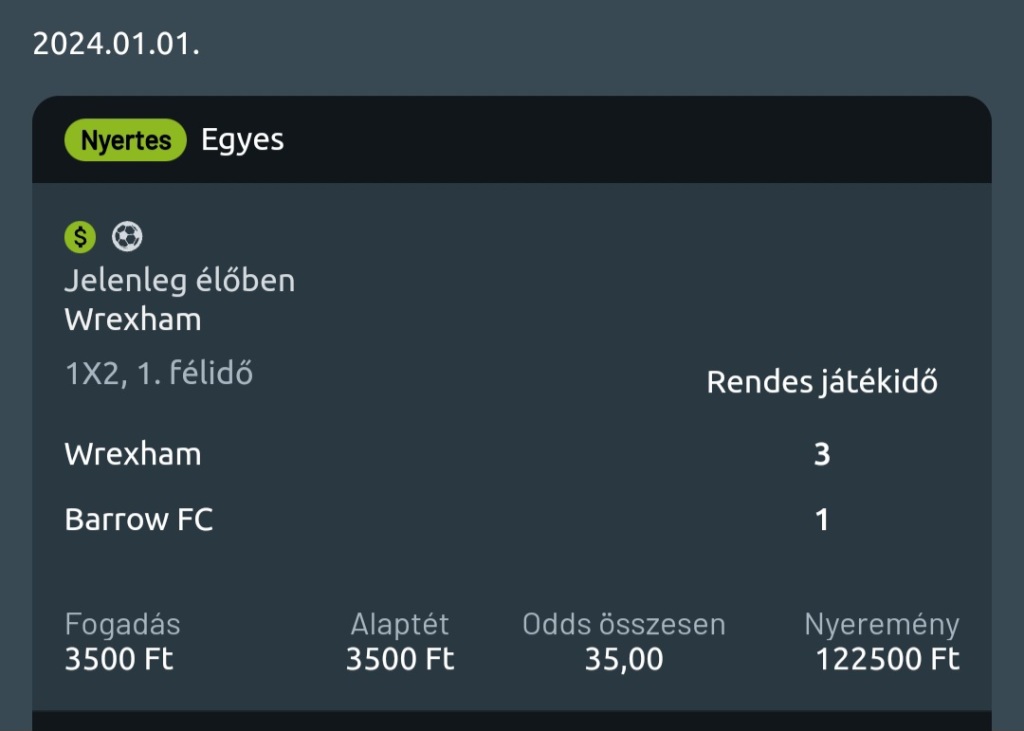Click the green dollar cash-out icon
Screen dimensions: 1024x731
(80, 237)
